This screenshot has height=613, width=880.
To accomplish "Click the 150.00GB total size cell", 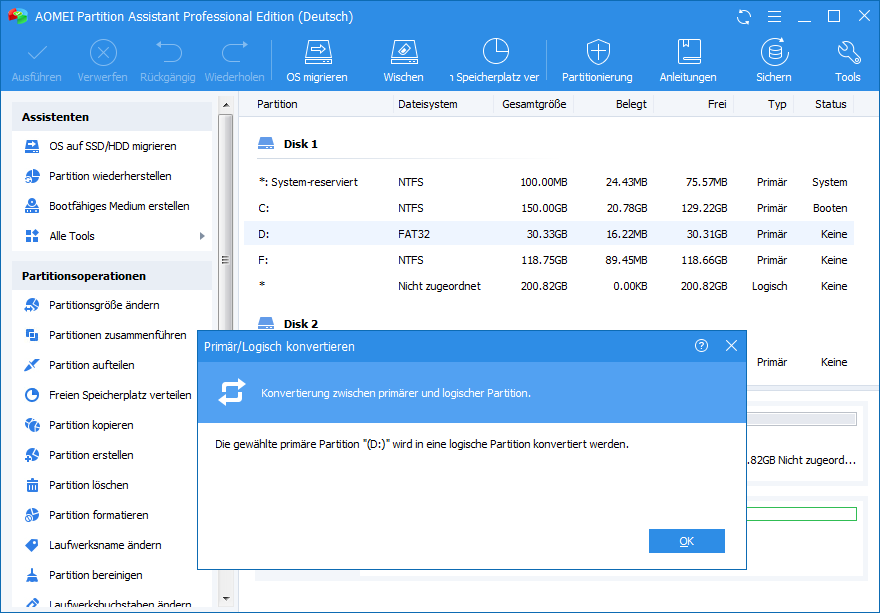I will pos(544,208).
